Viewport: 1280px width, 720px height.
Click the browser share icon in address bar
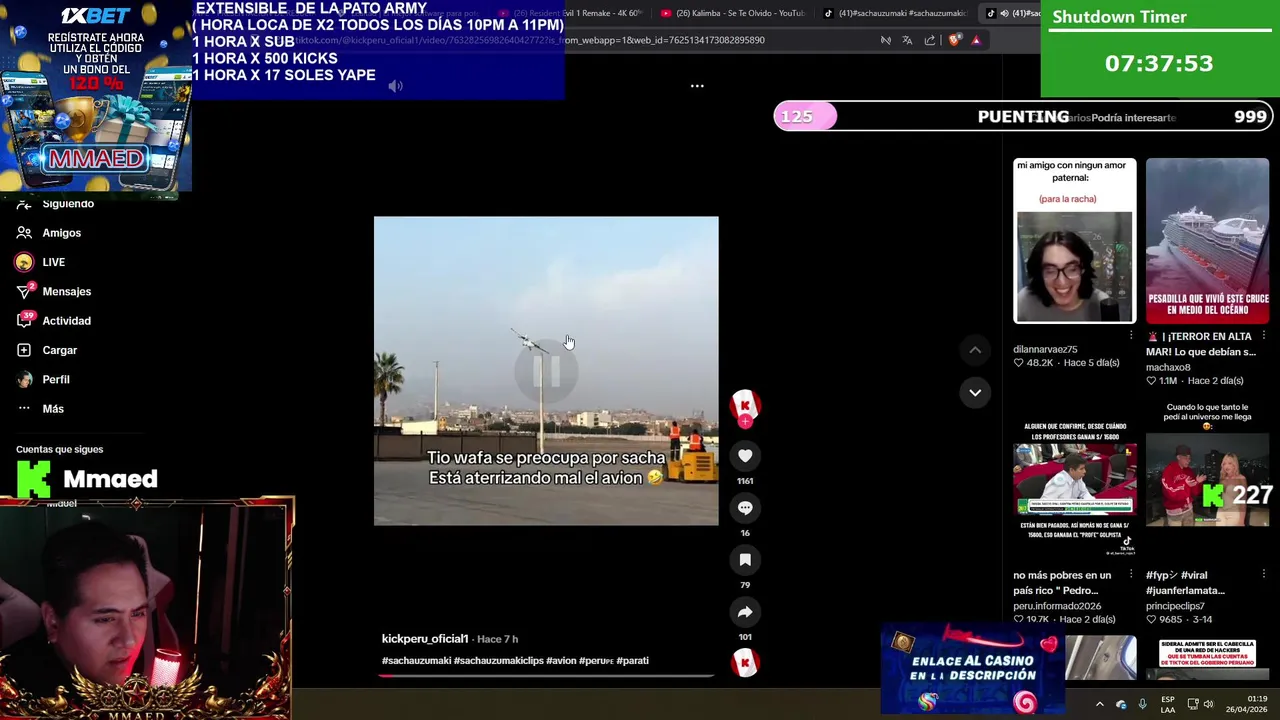point(930,40)
